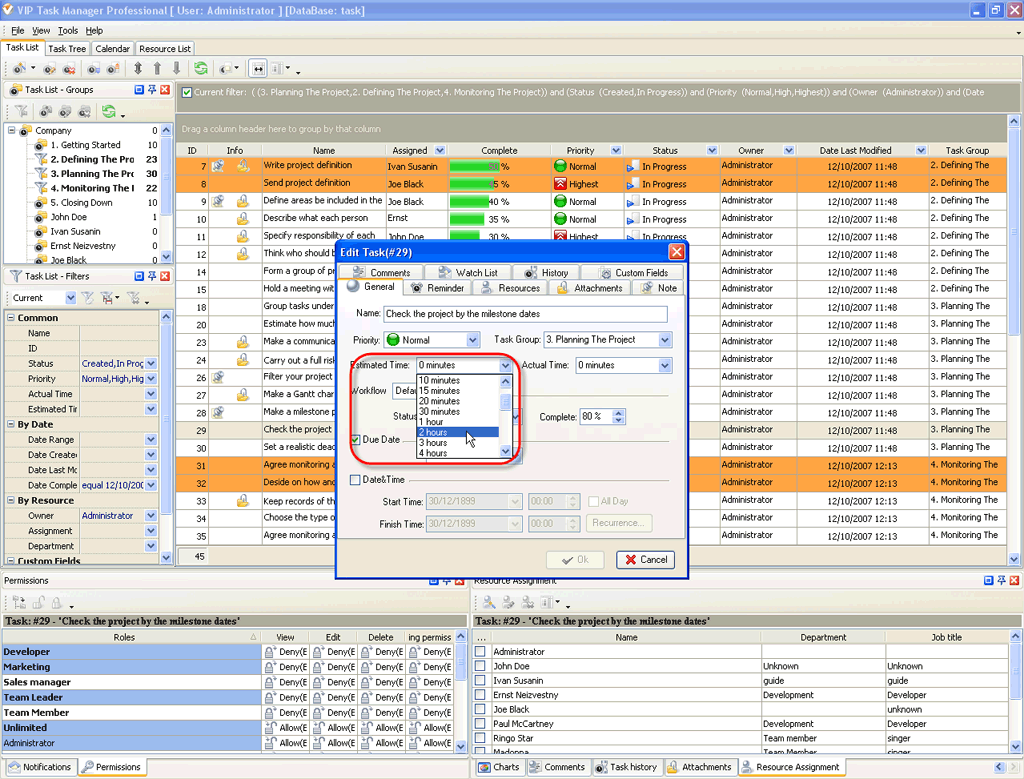
Task: Check the Joe Black resource checkbox
Action: pos(481,708)
